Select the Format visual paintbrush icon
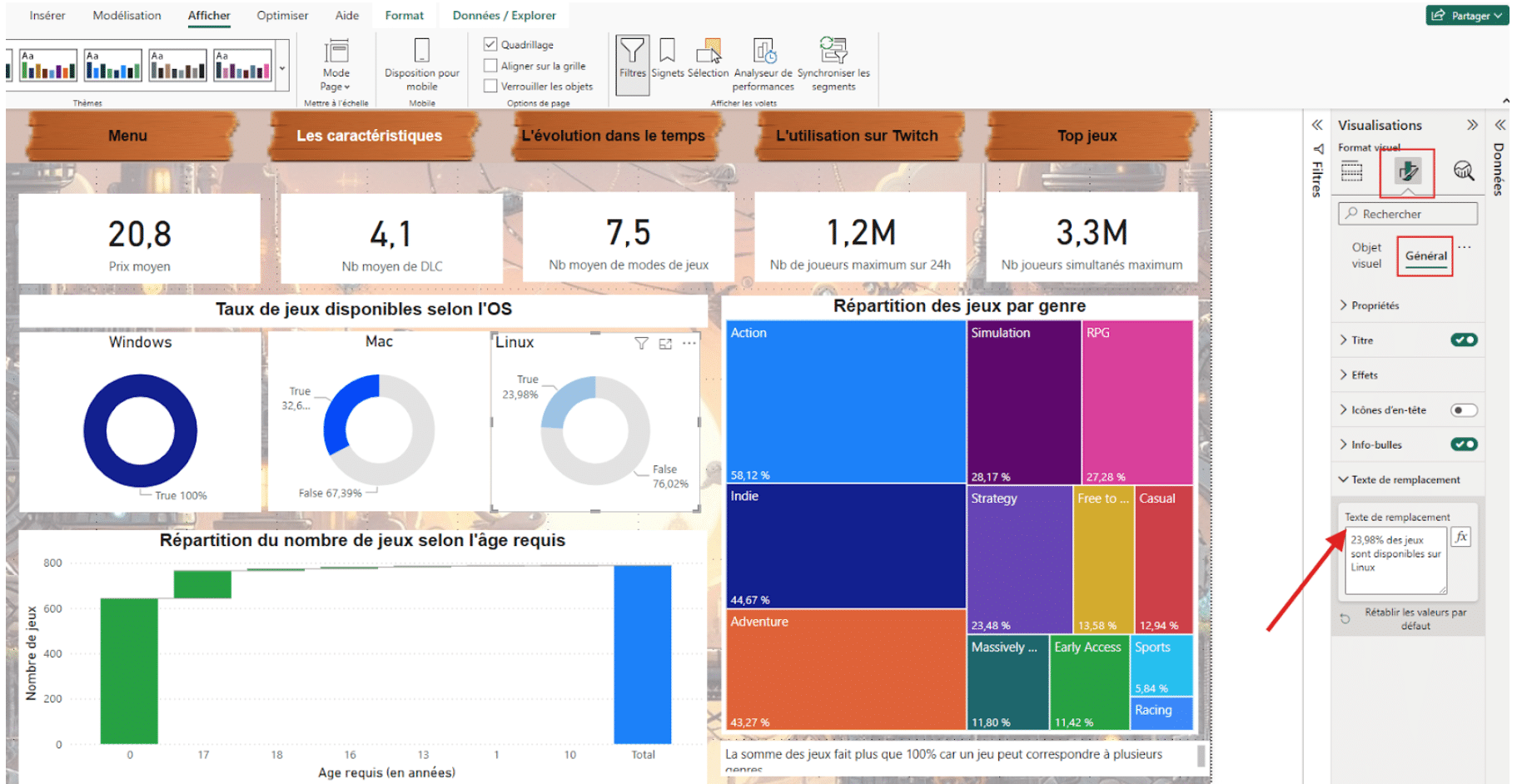 click(x=1407, y=171)
